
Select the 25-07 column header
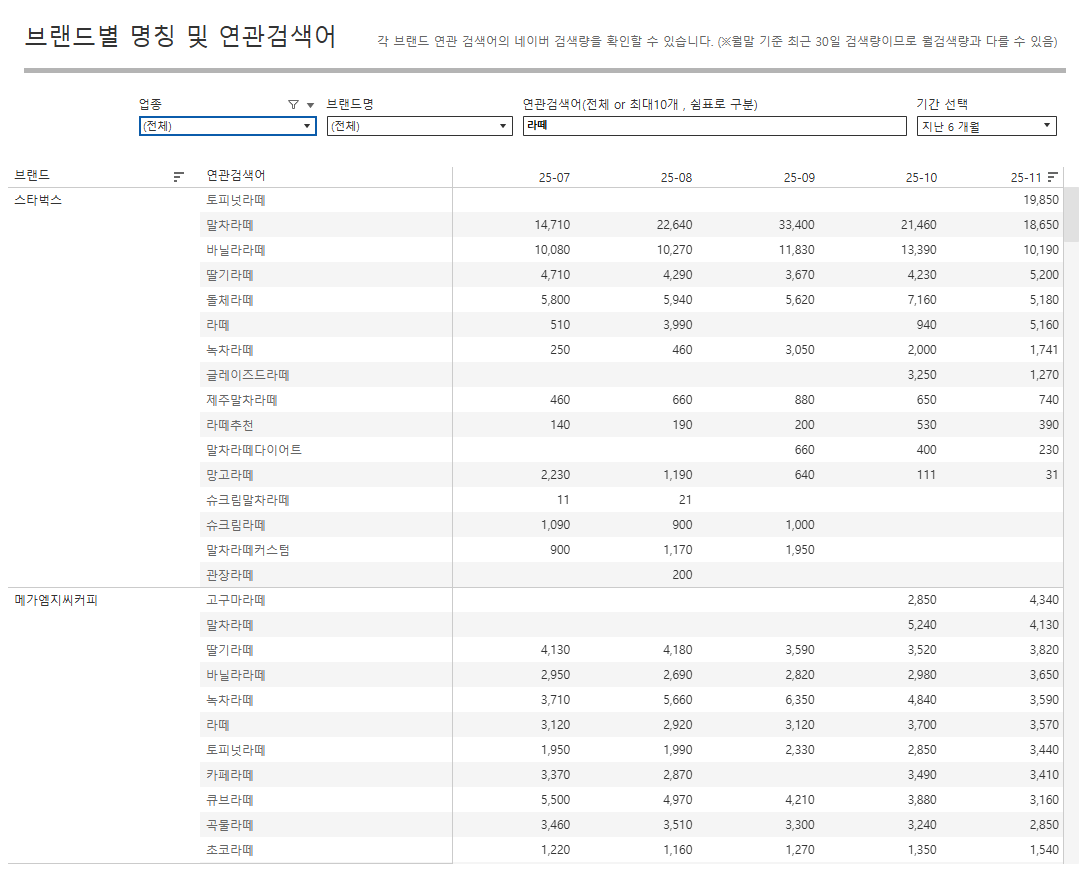click(554, 178)
